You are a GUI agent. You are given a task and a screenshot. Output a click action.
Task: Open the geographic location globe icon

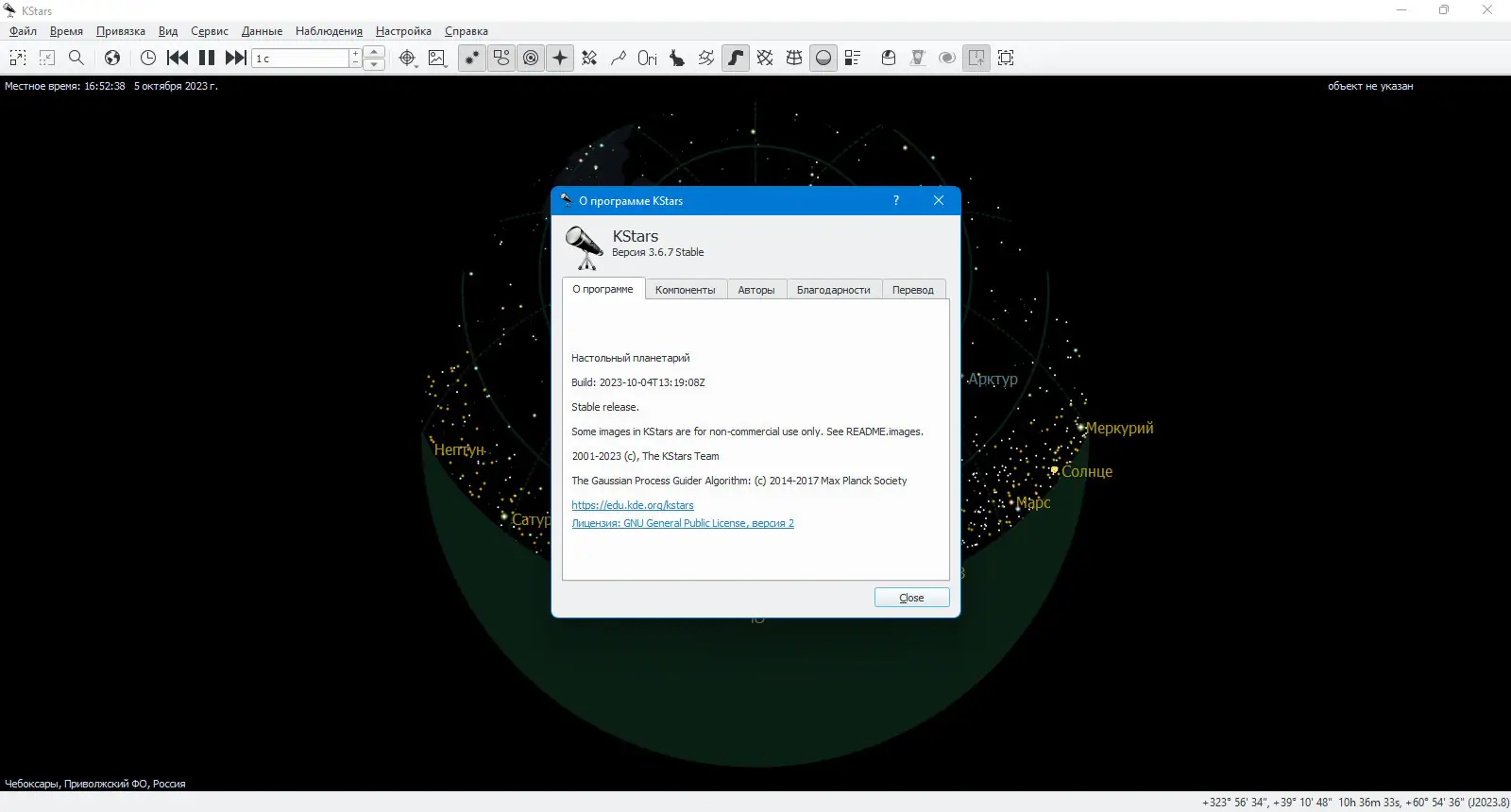(x=112, y=58)
